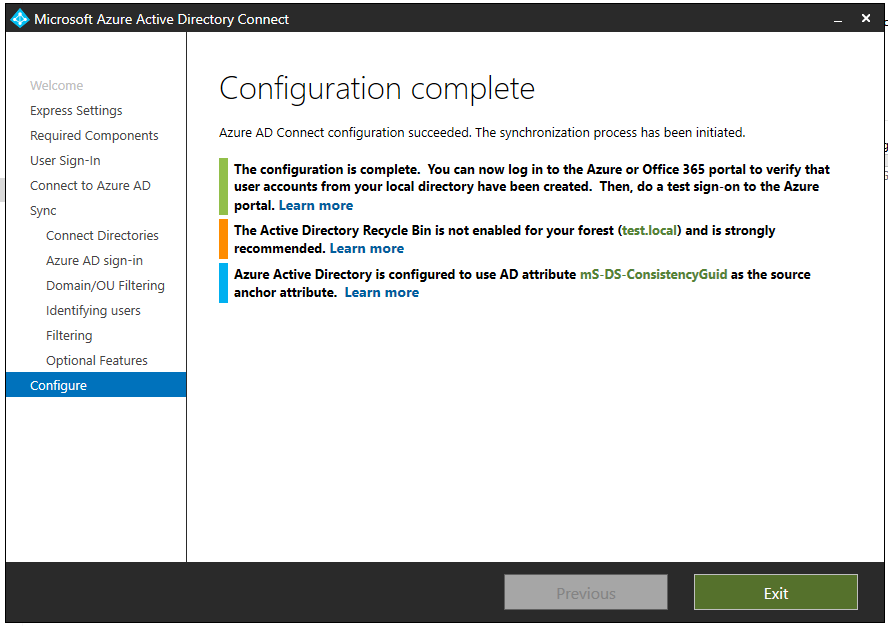Click the test.local forest name
The image size is (888, 629).
pyautogui.click(x=650, y=230)
